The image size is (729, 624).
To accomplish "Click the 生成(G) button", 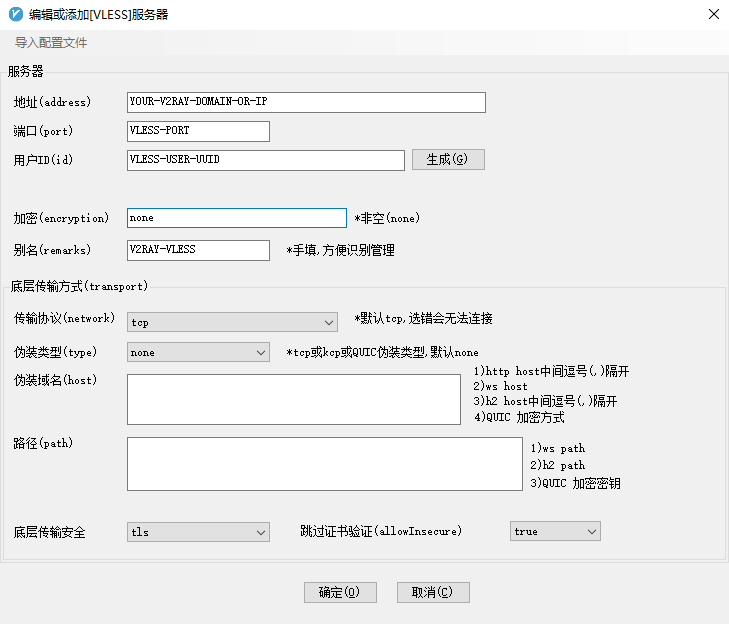I will (x=448, y=159).
